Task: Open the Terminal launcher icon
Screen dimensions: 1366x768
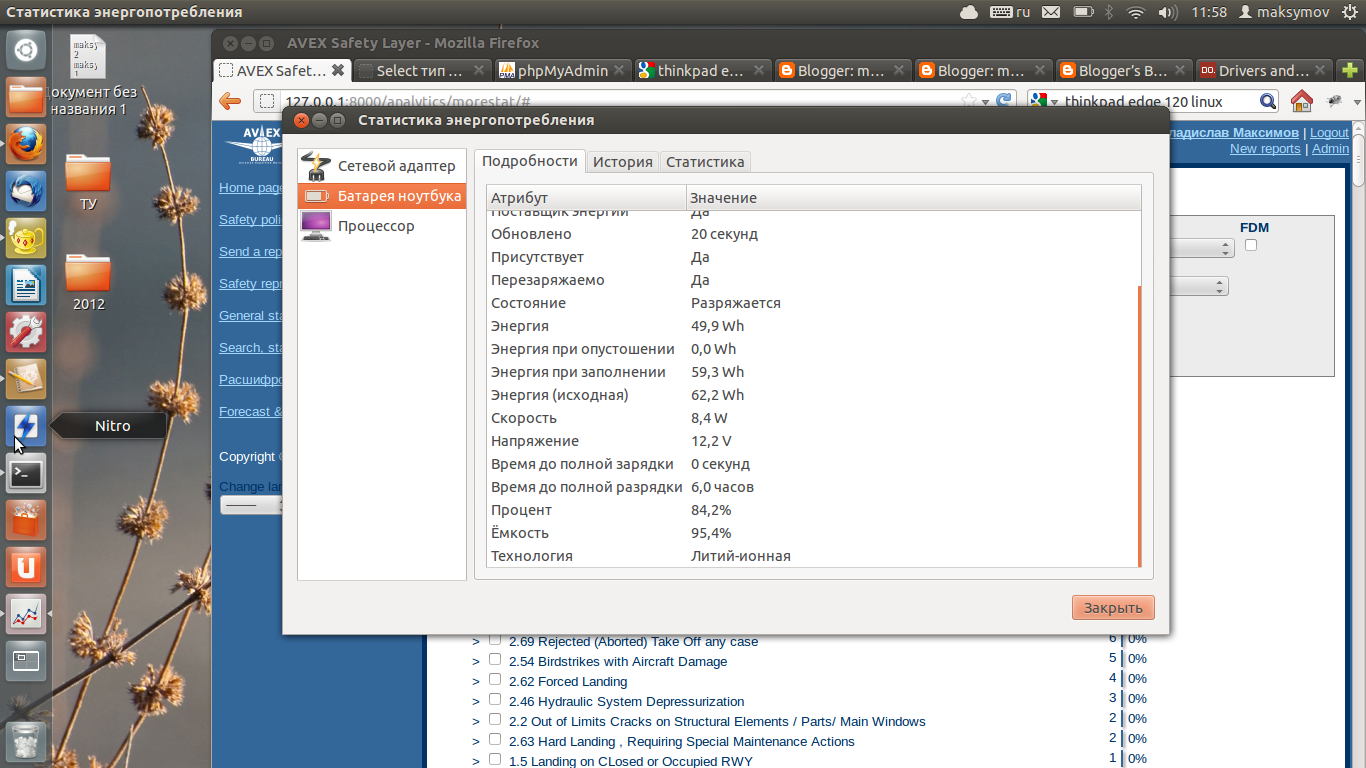Action: (26, 473)
